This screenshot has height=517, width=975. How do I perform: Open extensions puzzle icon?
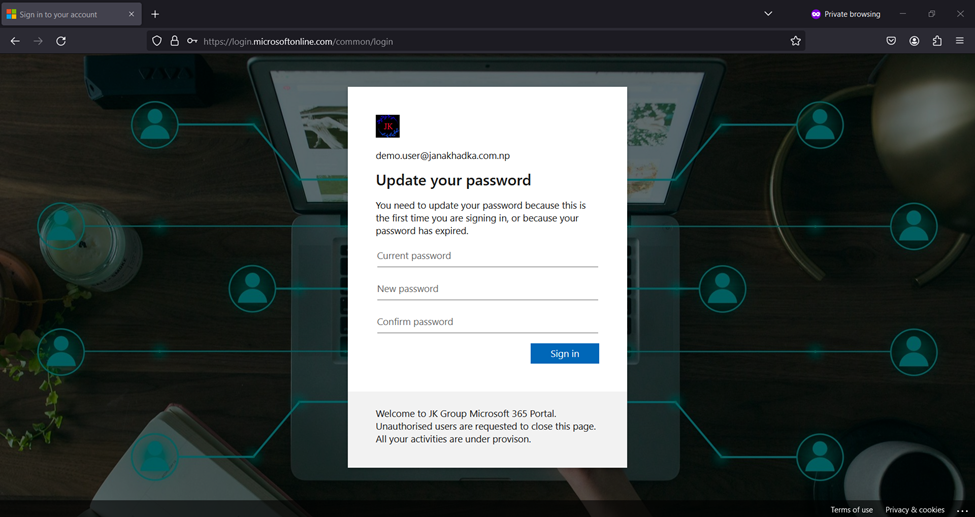pos(937,41)
